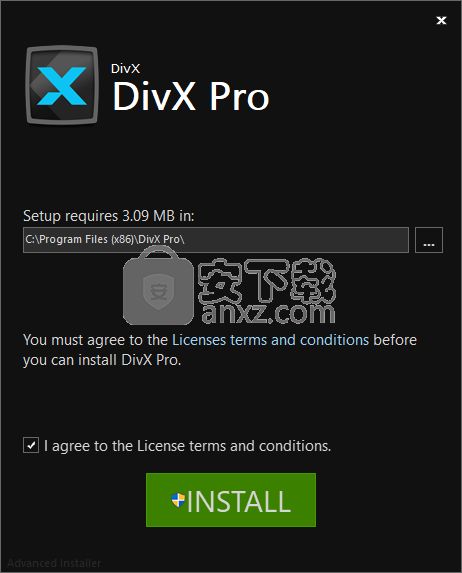Click the DivX blue X logo icon
This screenshot has width=462, height=573.
[x=62, y=85]
